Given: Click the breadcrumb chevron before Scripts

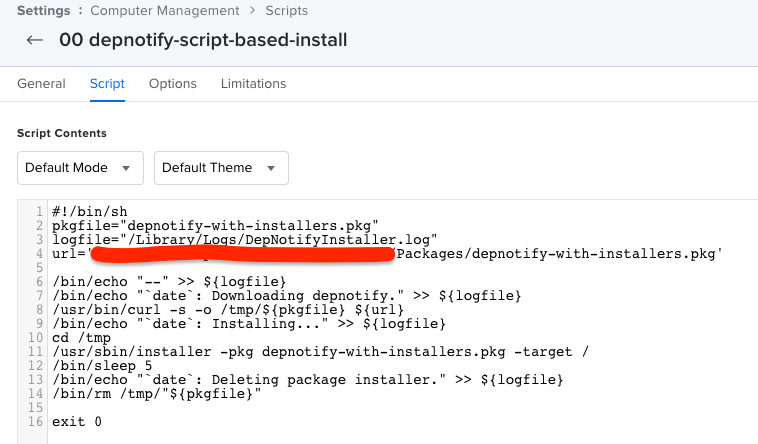Looking at the screenshot, I should pyautogui.click(x=252, y=11).
